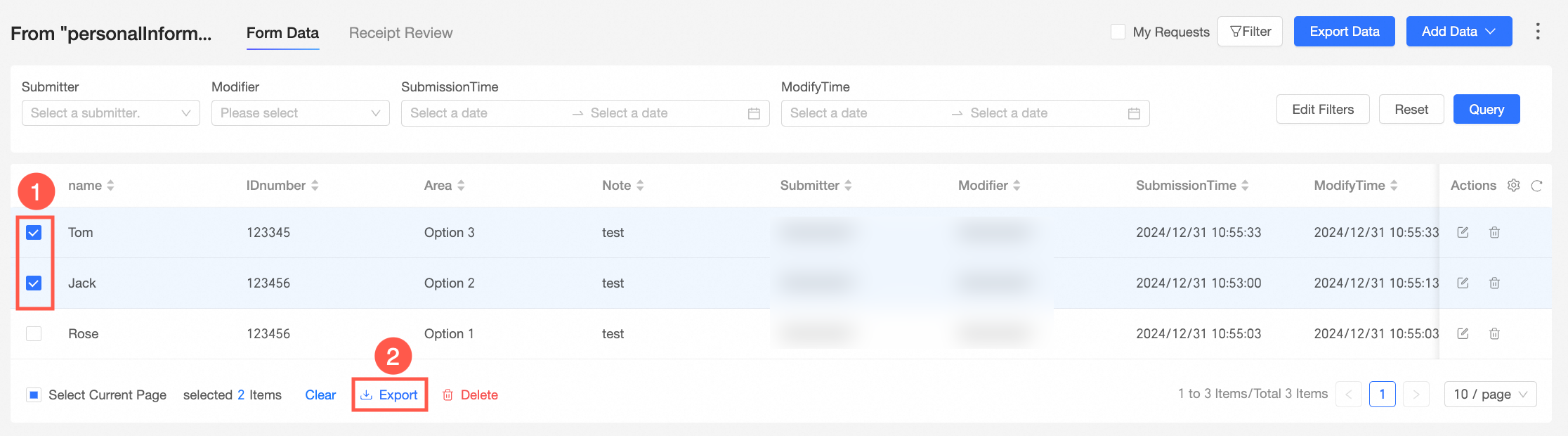Export the selected rows with Export
Image resolution: width=1568 pixels, height=436 pixels.
pos(390,395)
